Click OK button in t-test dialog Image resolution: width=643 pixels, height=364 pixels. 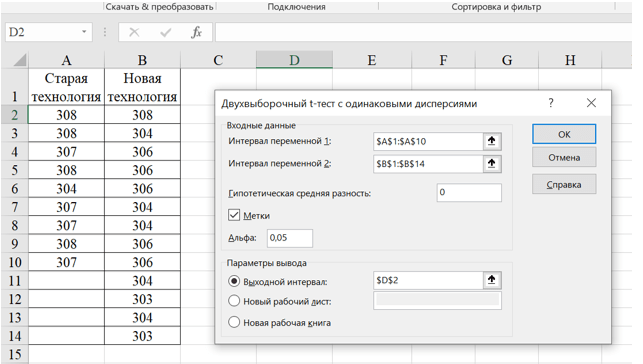click(x=564, y=134)
